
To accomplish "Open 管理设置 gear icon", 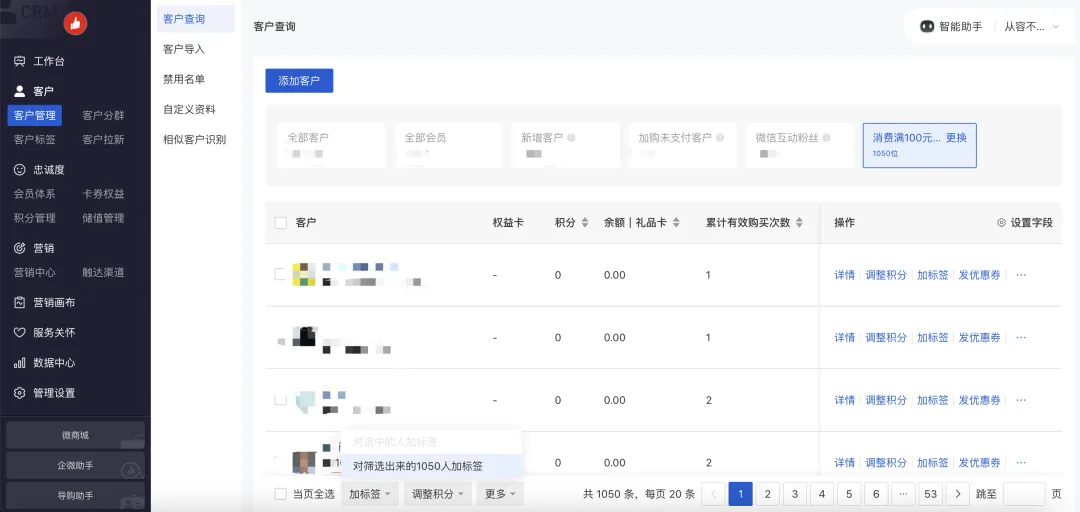I will (19, 393).
